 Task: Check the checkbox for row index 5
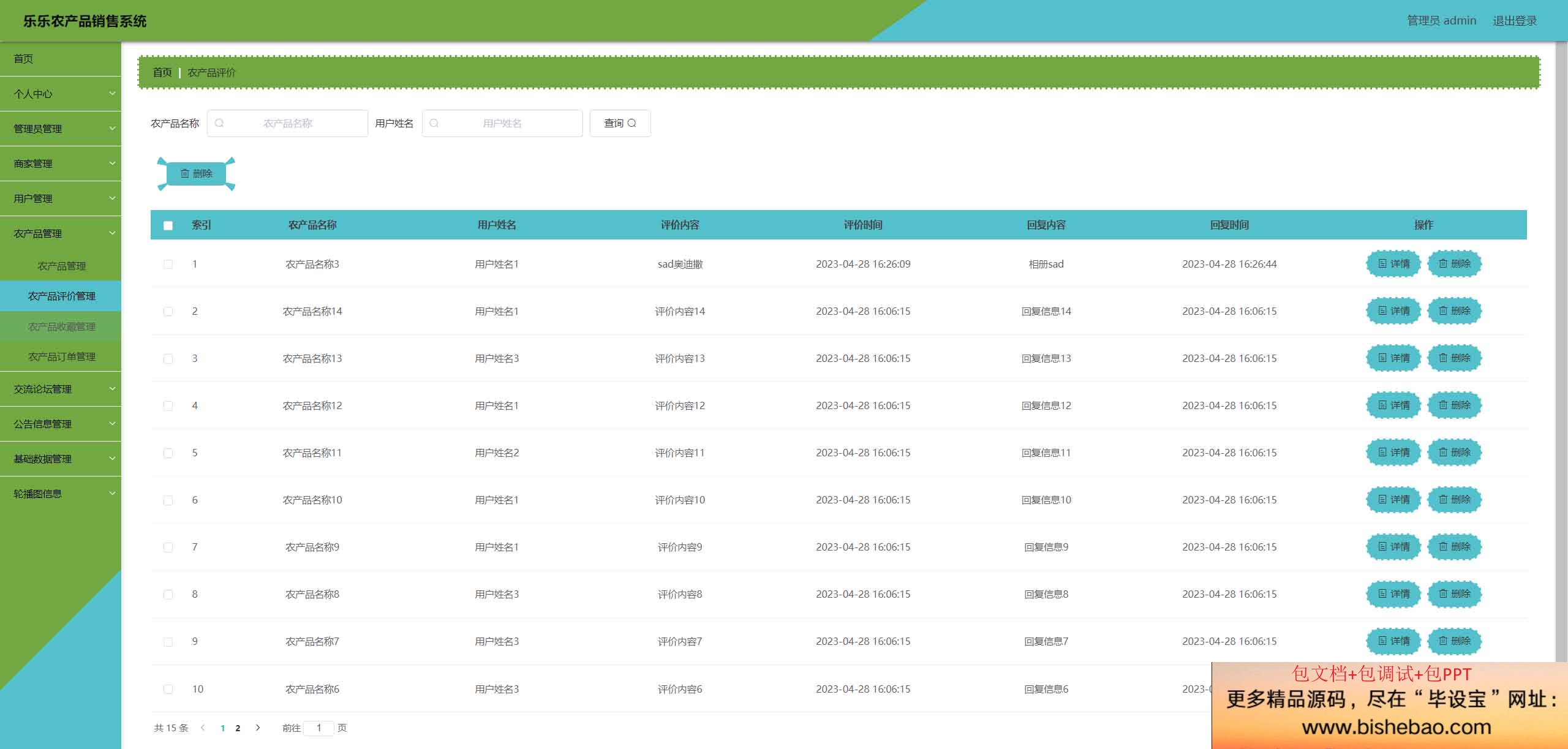tap(168, 453)
